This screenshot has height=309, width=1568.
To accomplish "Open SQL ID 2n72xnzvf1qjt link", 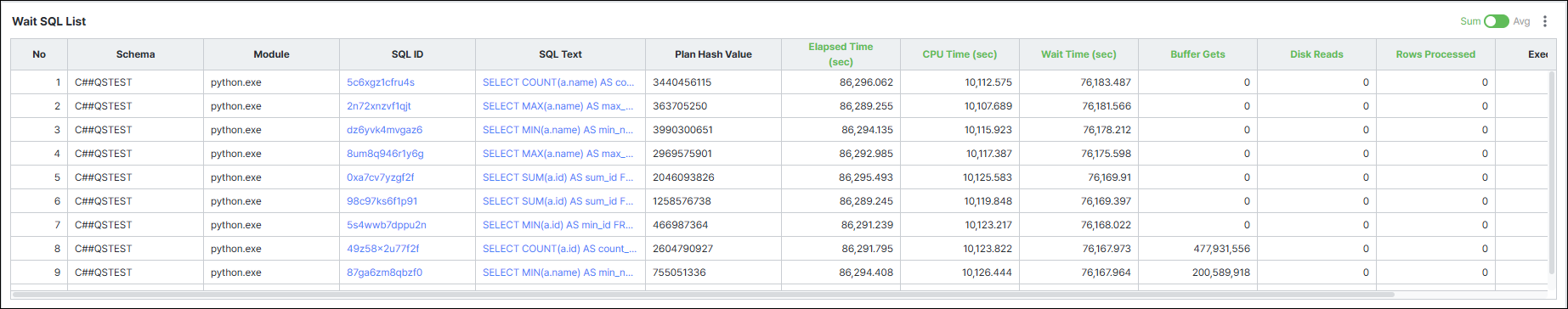I will 379,106.
